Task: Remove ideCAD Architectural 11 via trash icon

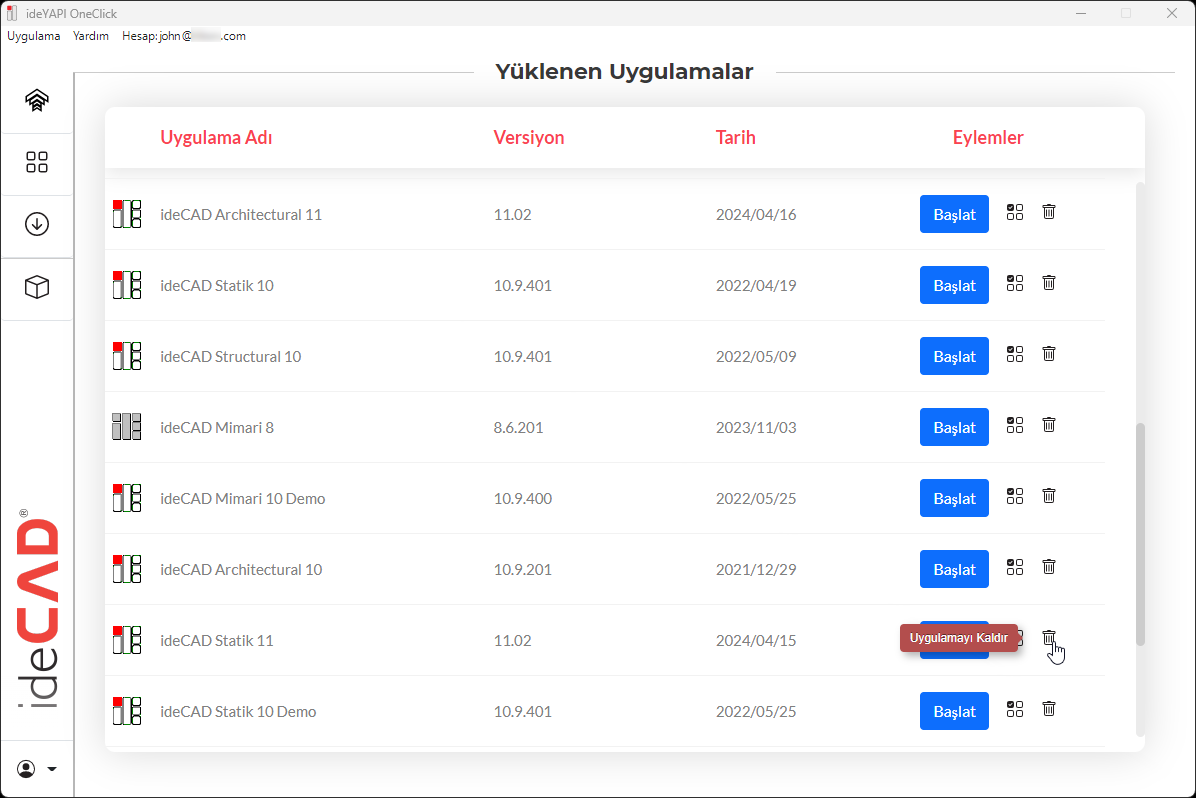Action: [x=1049, y=212]
